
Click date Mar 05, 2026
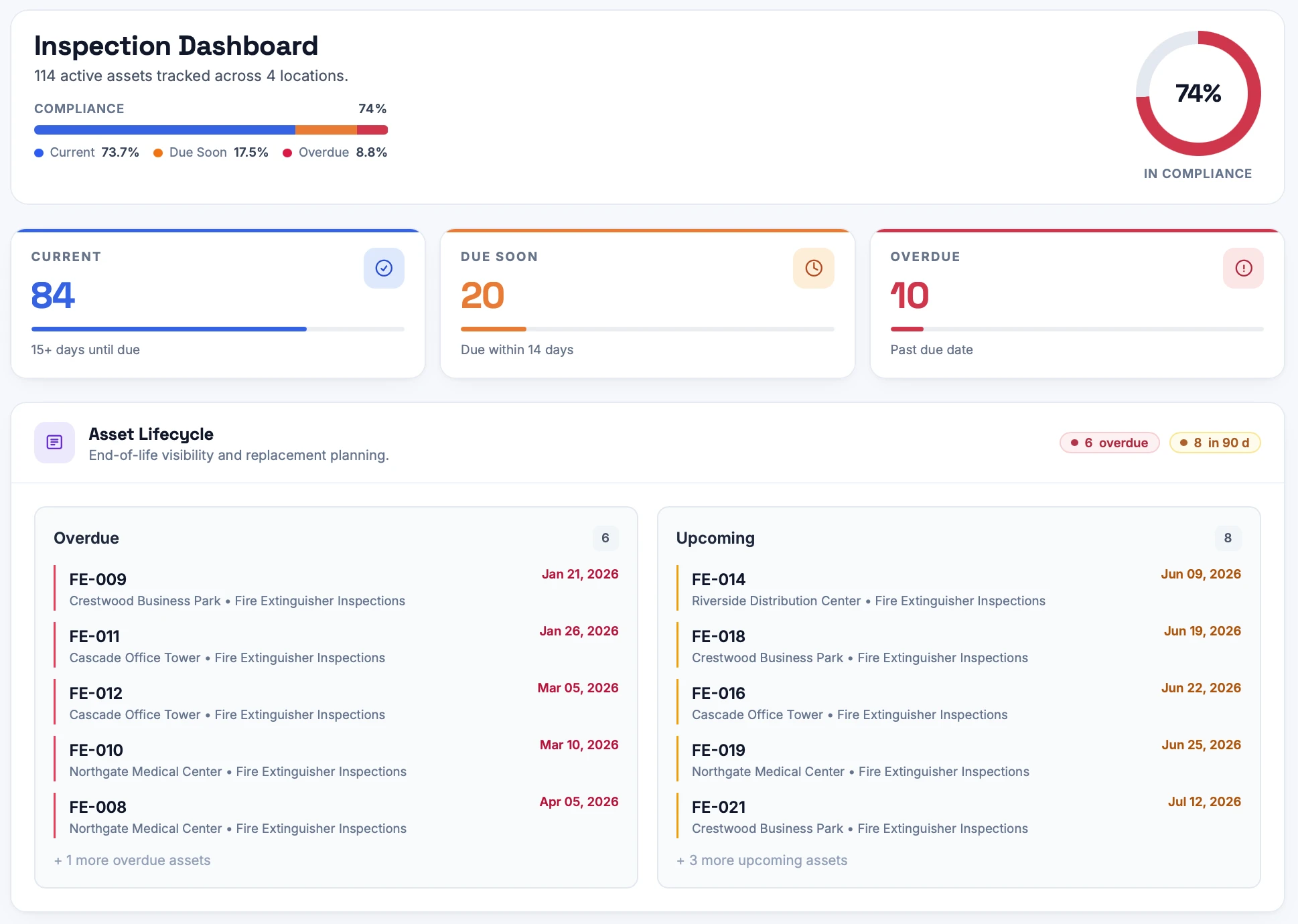(x=578, y=688)
